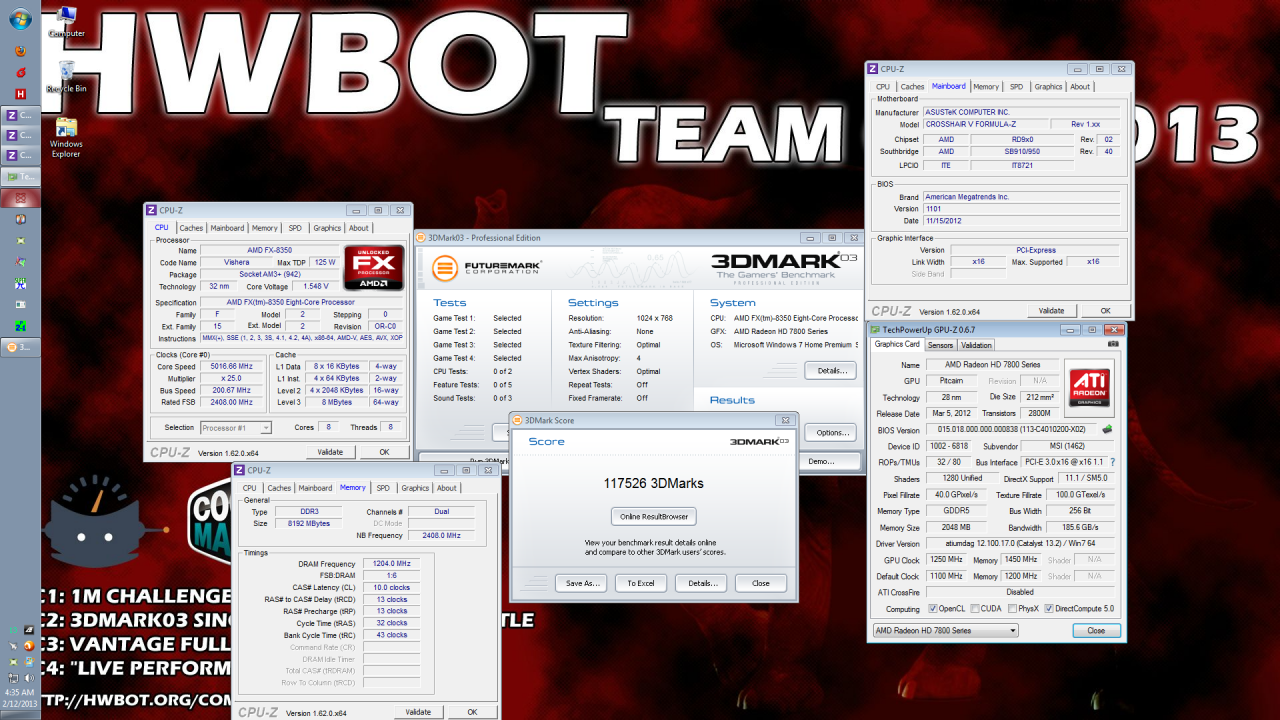
Task: Click Close in the 3DMark Score dialog
Action: 761,583
